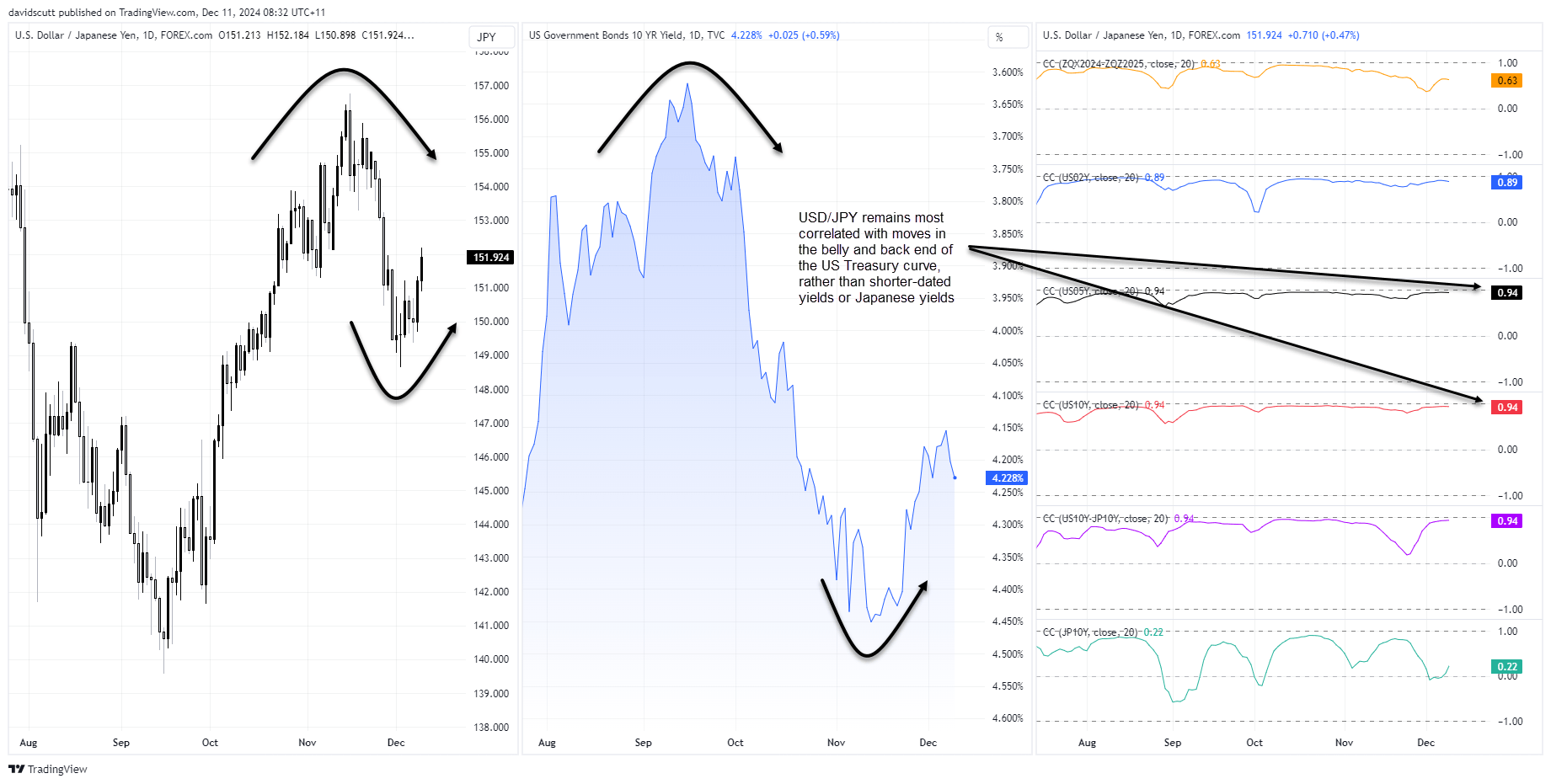Select the CC US02Y indicator legend
Viewport: 1551px width, 784px height.
click(x=1104, y=178)
